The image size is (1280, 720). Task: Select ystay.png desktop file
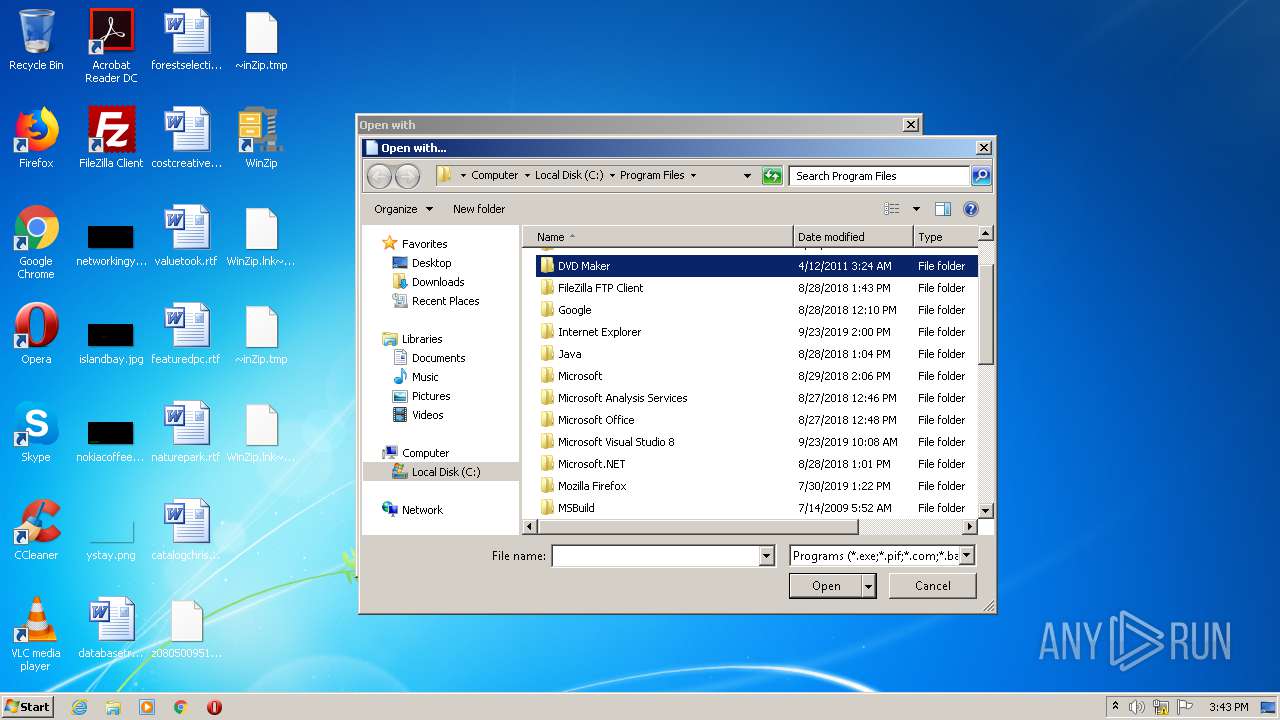click(111, 539)
